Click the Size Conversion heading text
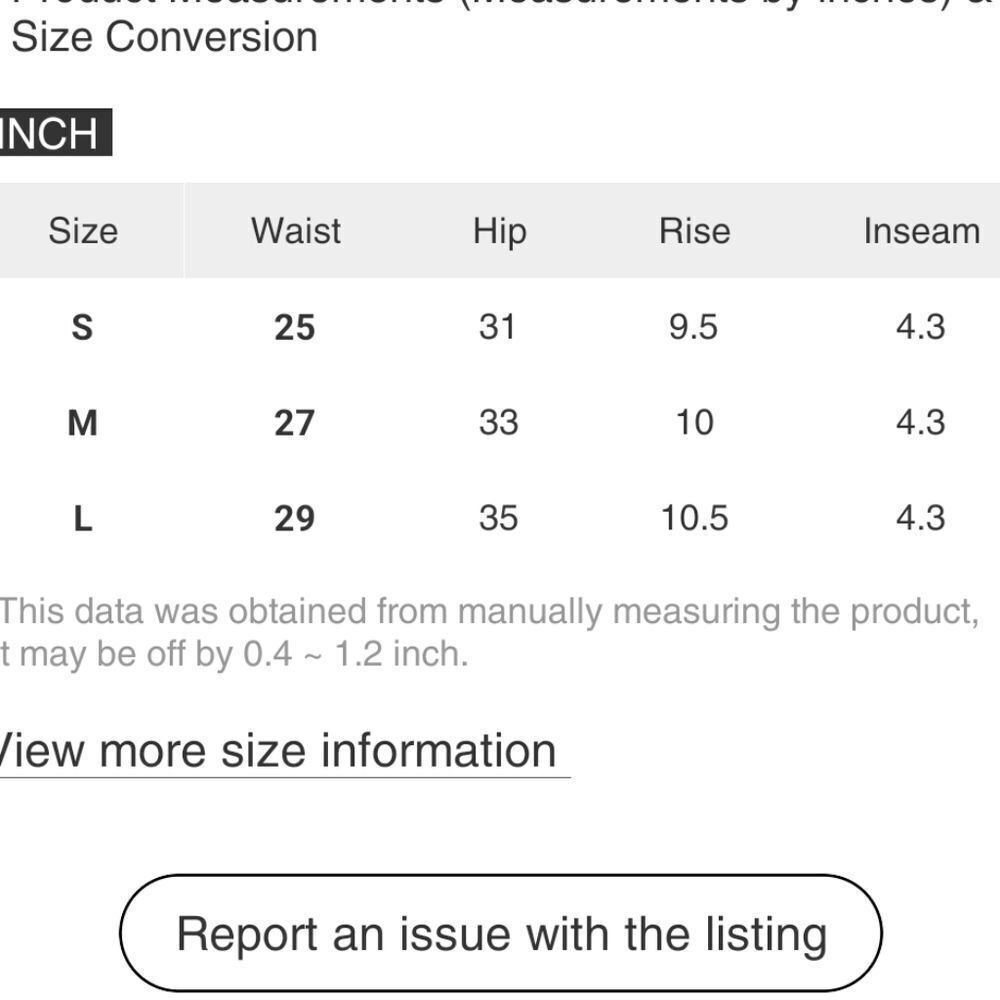Viewport: 1000px width, 1000px height. click(165, 37)
